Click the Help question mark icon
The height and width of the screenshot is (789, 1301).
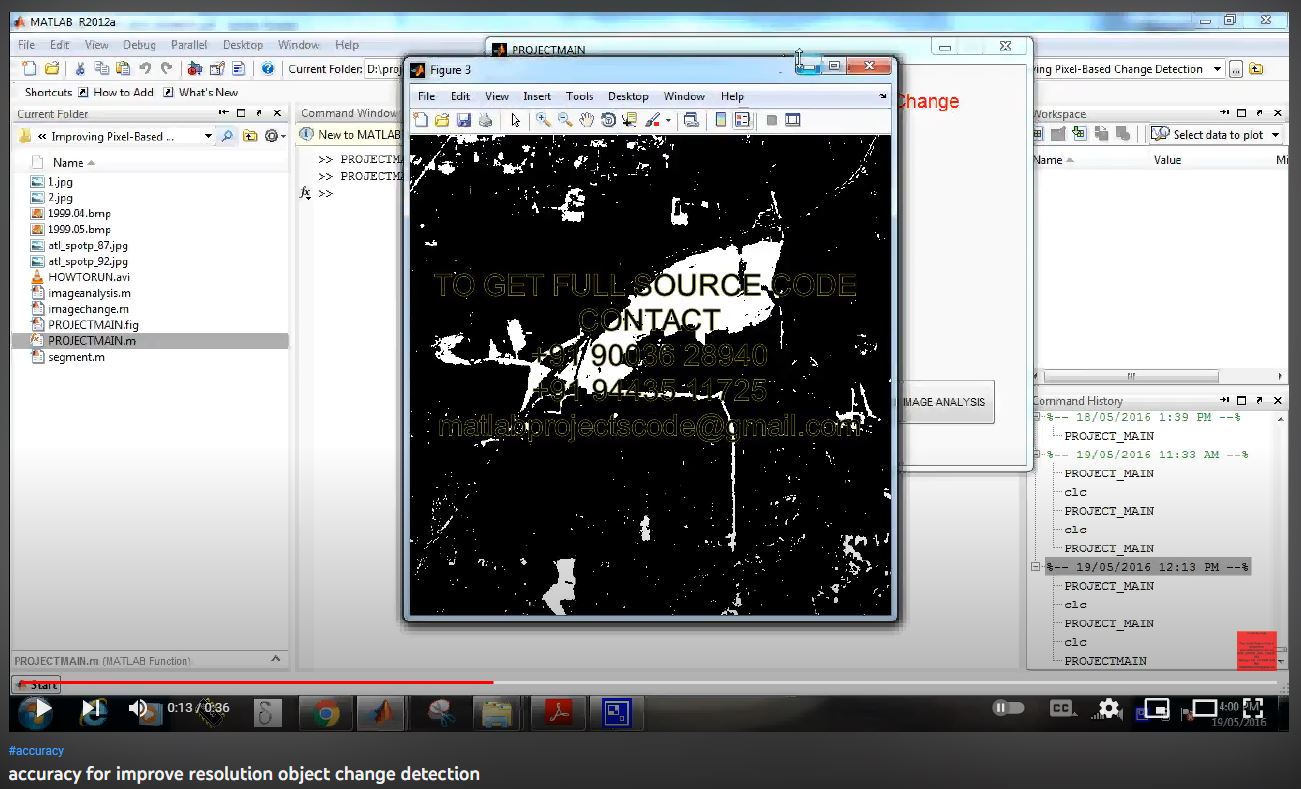click(267, 69)
